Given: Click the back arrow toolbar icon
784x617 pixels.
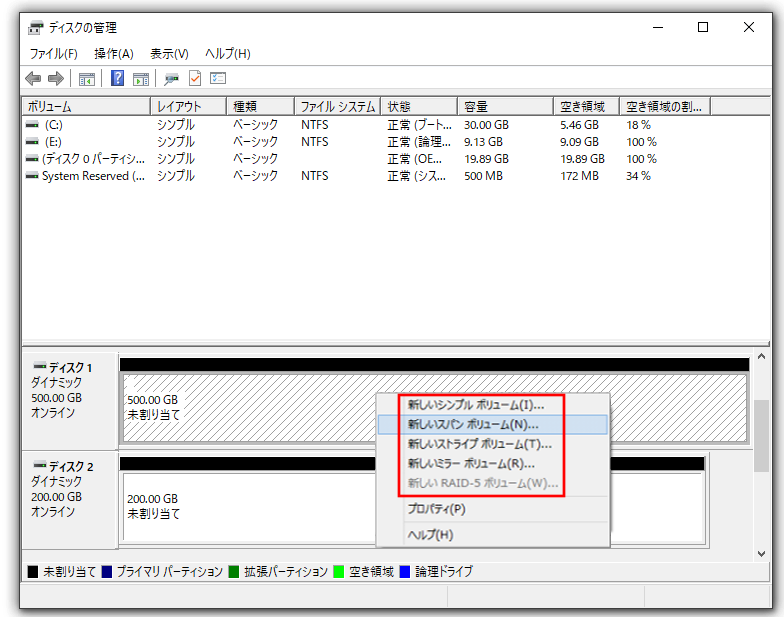Looking at the screenshot, I should pos(33,79).
